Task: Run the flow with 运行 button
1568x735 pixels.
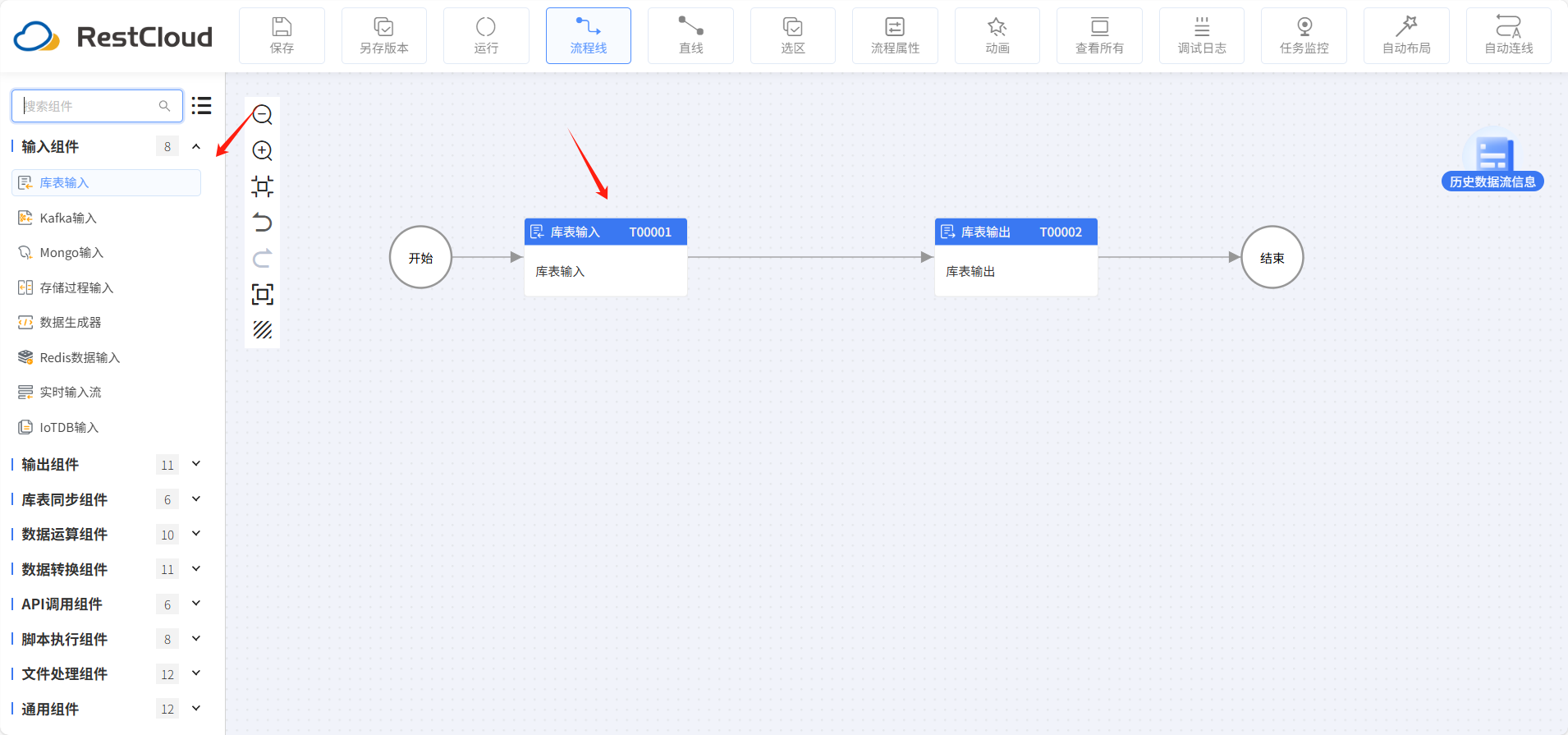Action: (x=486, y=36)
